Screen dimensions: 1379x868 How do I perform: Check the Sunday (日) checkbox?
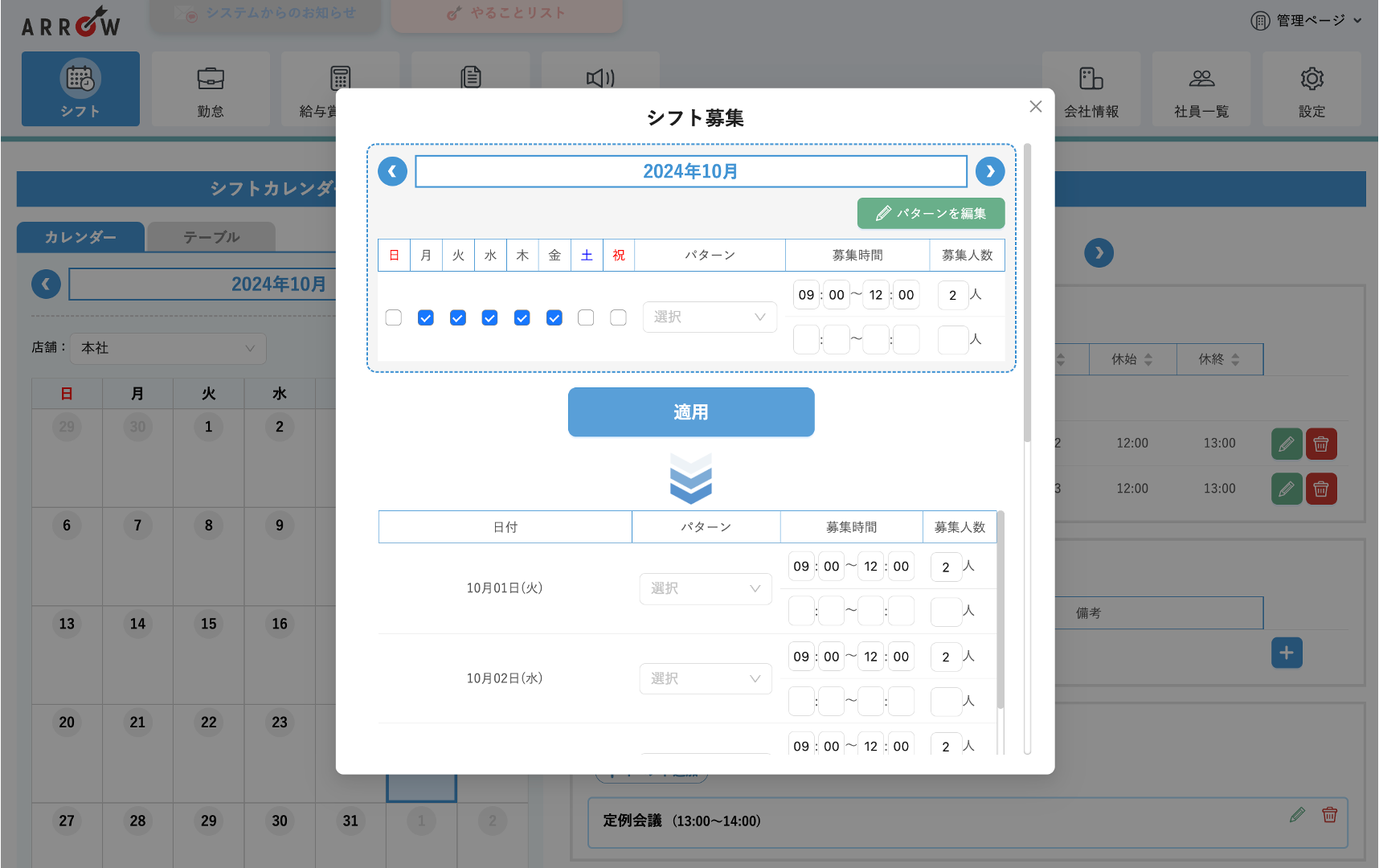click(x=394, y=318)
